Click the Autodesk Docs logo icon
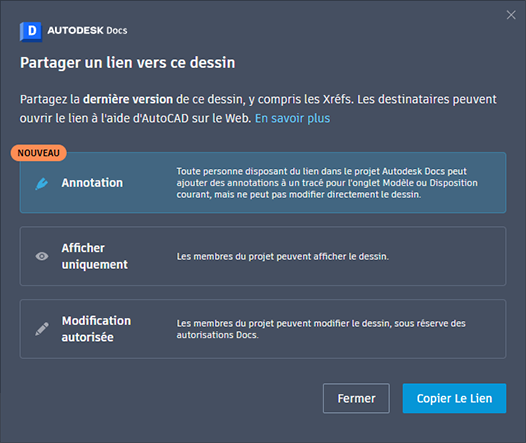 point(31,32)
